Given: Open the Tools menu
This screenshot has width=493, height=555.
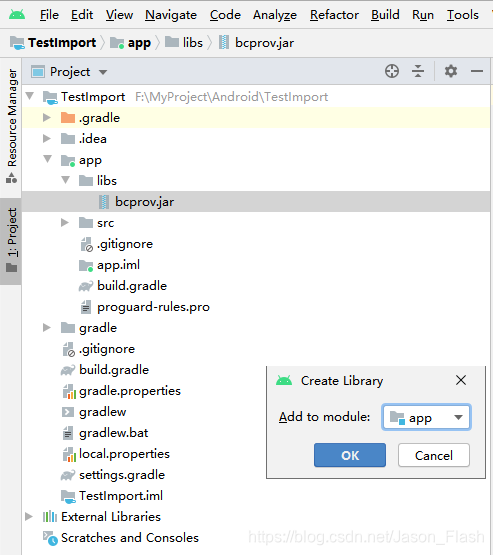Looking at the screenshot, I should [x=463, y=15].
